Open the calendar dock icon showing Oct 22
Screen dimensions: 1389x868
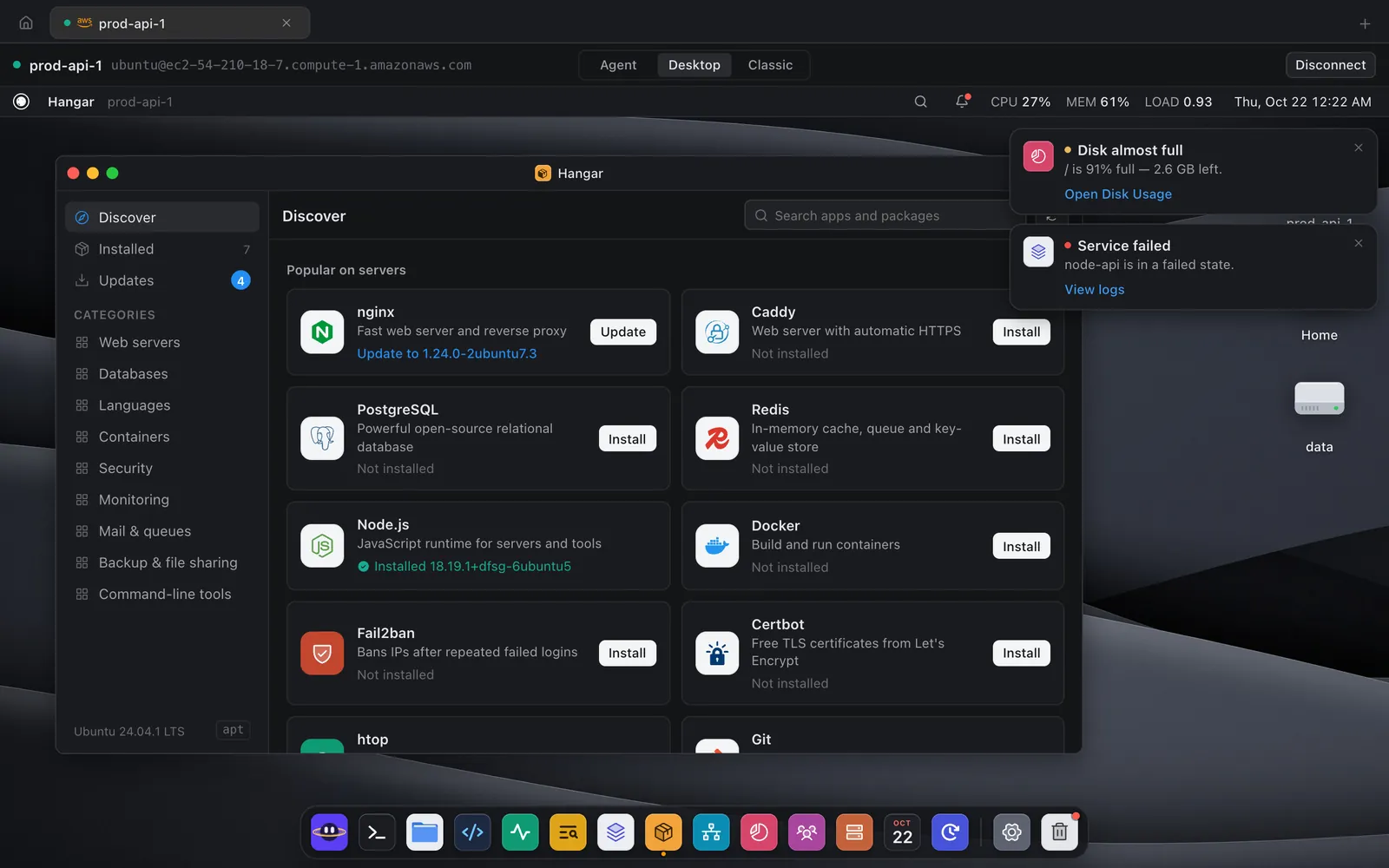click(902, 832)
